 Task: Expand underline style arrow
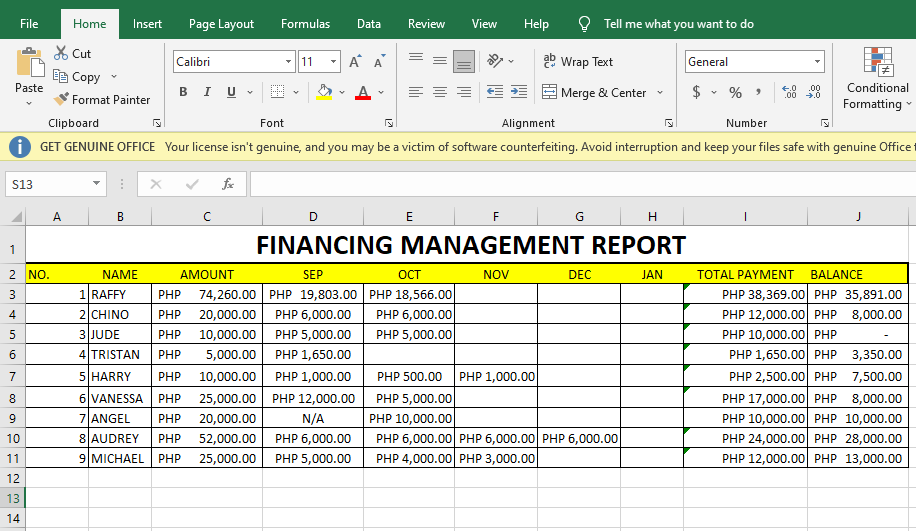pos(250,92)
